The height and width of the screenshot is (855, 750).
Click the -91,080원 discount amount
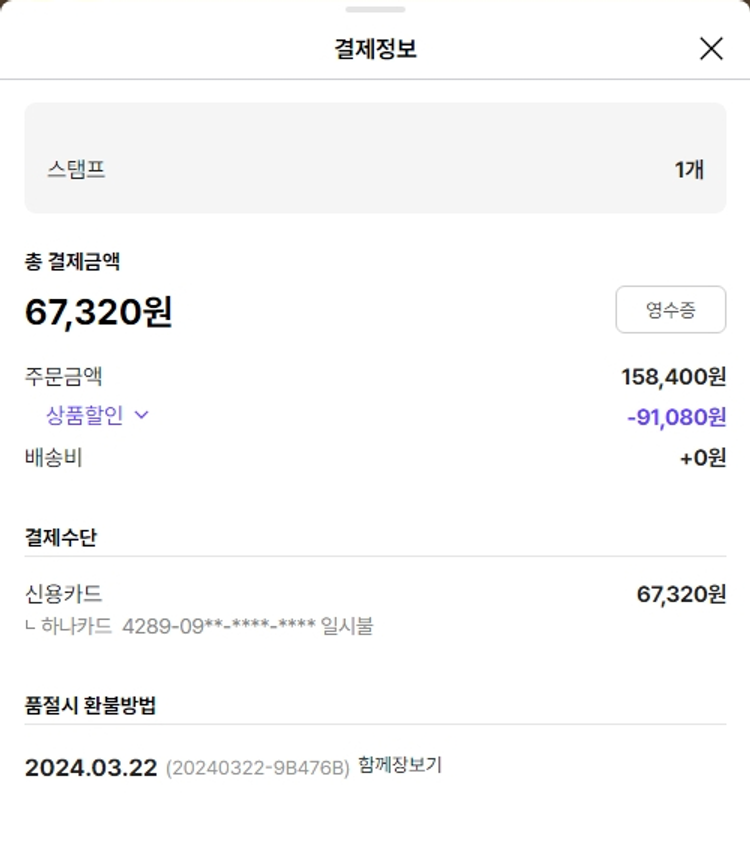coord(676,416)
